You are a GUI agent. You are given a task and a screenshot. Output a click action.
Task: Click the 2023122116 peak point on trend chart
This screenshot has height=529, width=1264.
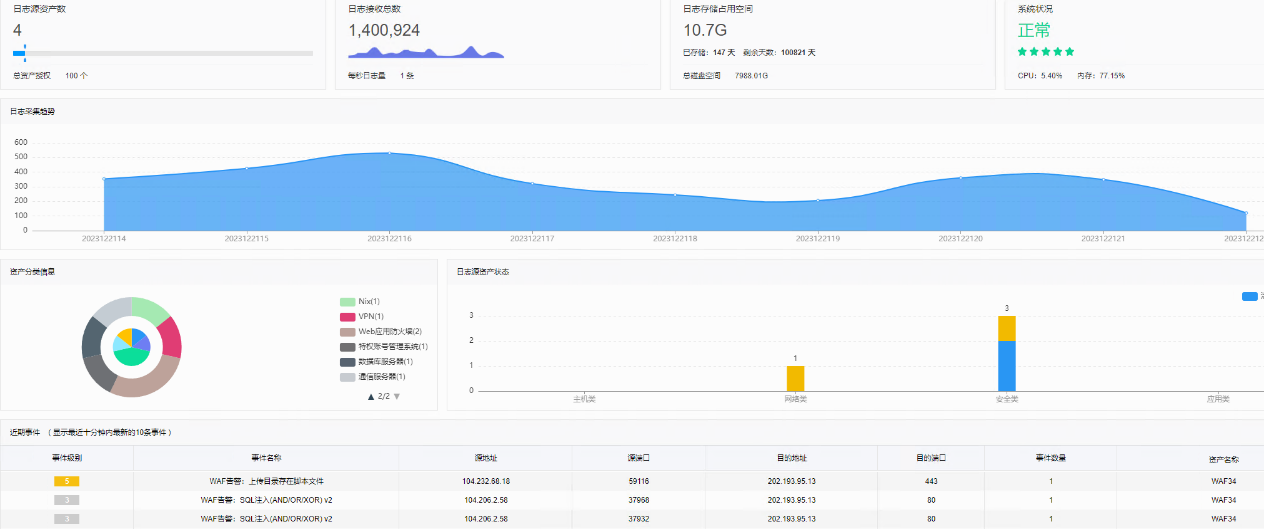pyautogui.click(x=389, y=153)
